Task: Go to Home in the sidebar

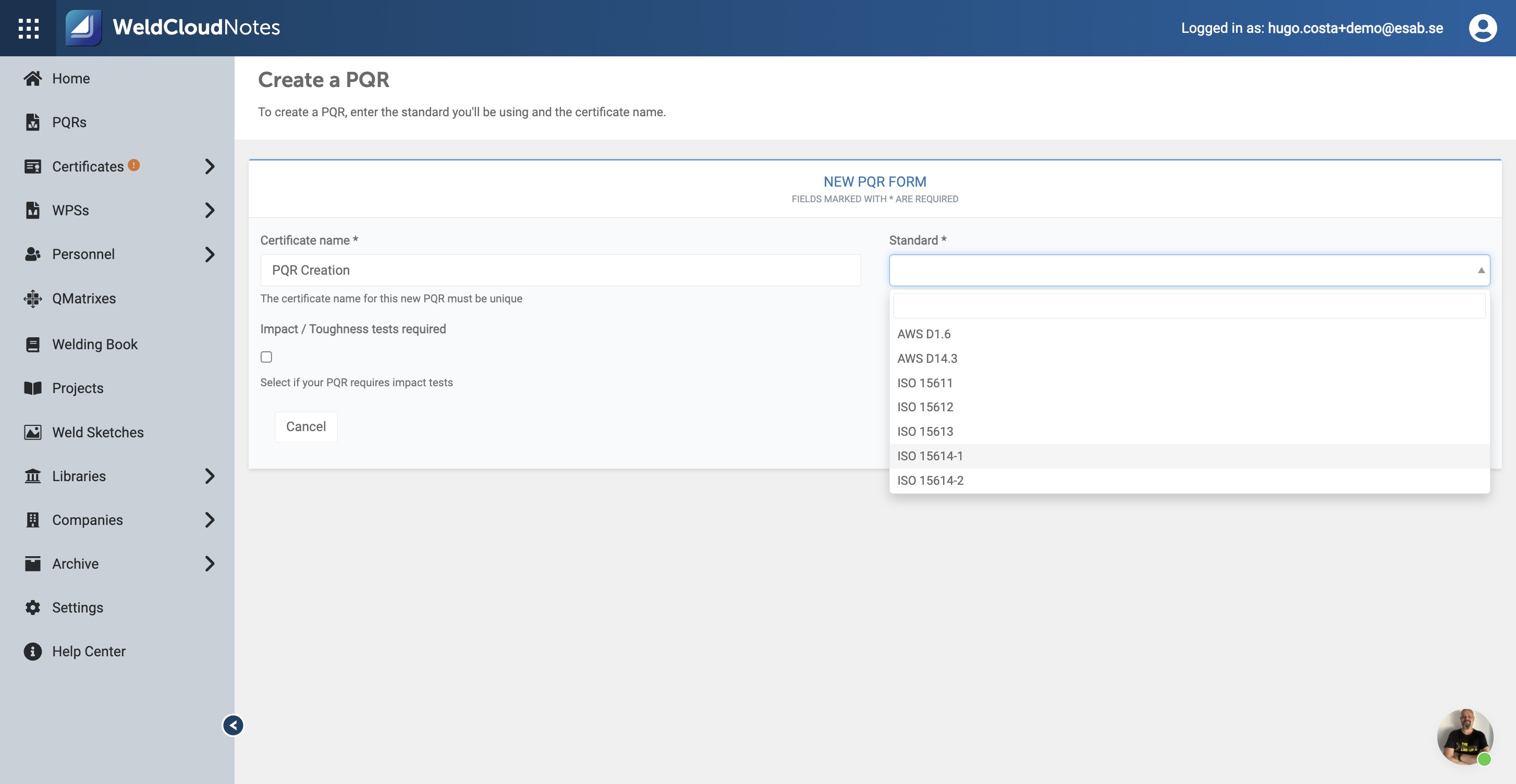Action: click(70, 78)
